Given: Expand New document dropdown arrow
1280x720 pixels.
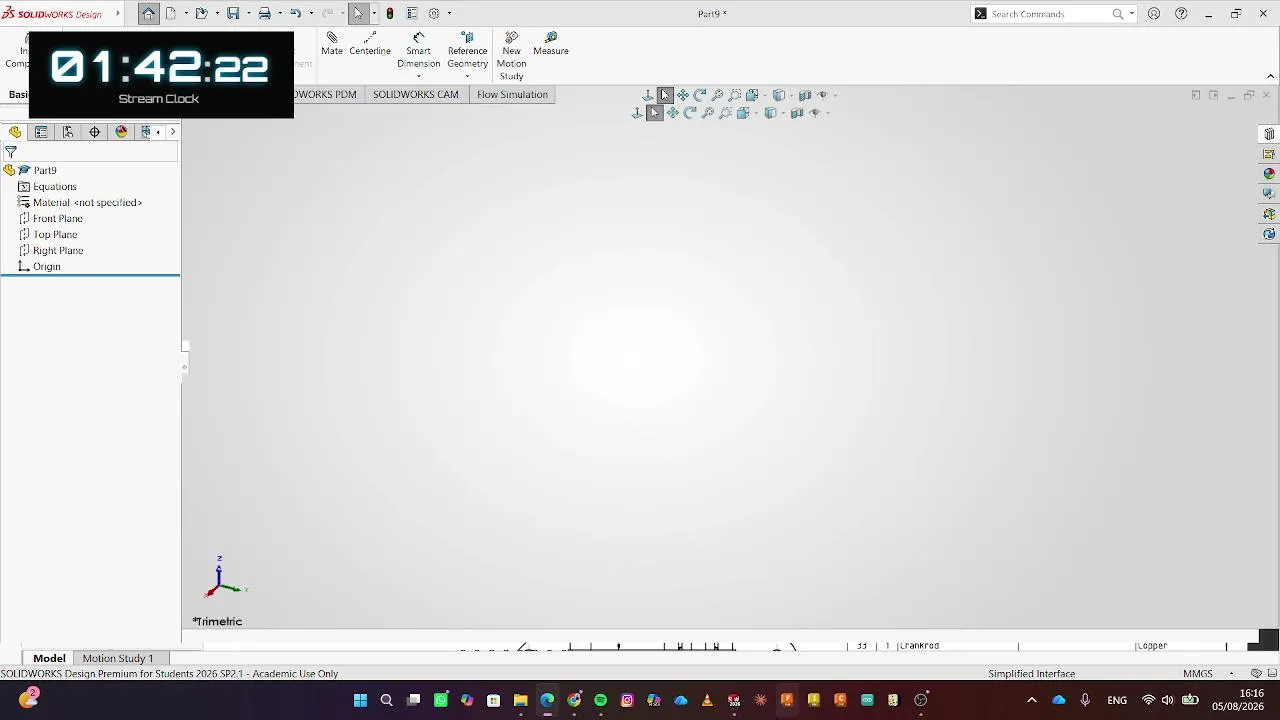Looking at the screenshot, I should (186, 14).
